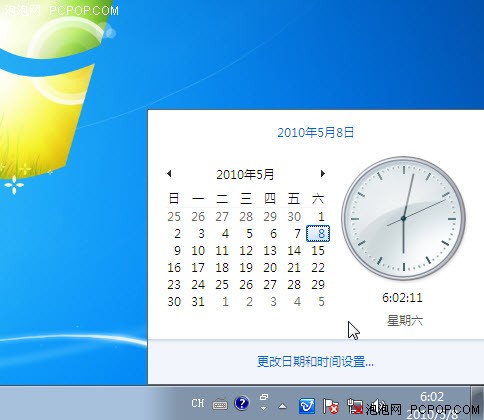The width and height of the screenshot is (484, 420).
Task: Select May 17 in the calendar
Action: click(x=198, y=267)
